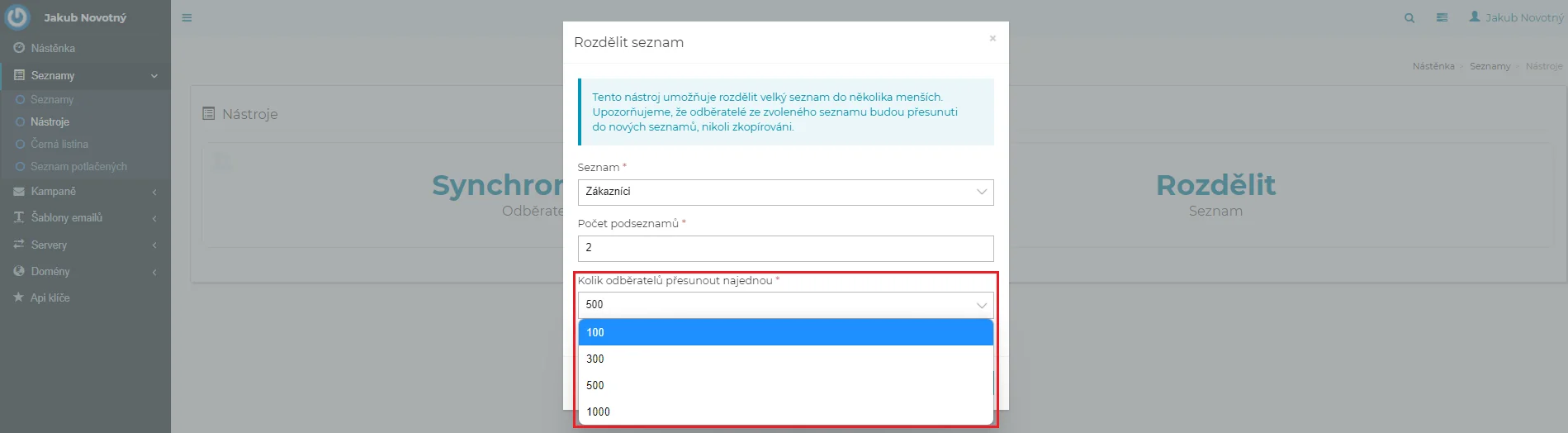Select 100 from the dropdown list
This screenshot has width=1568, height=433.
coord(784,332)
